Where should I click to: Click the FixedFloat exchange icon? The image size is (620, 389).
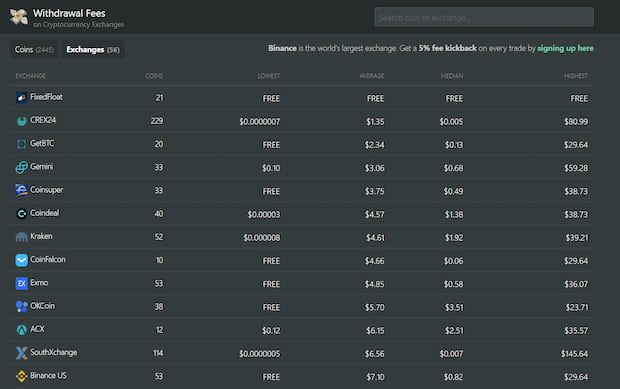[x=21, y=97]
